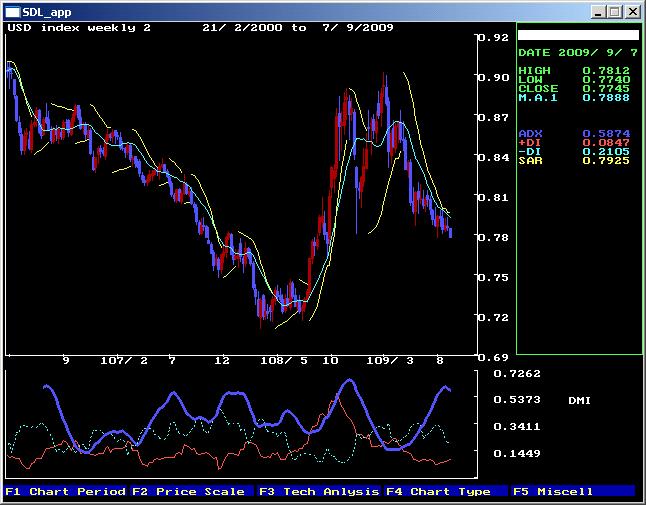
Task: Click the 0.75 price axis label
Action: pos(493,277)
